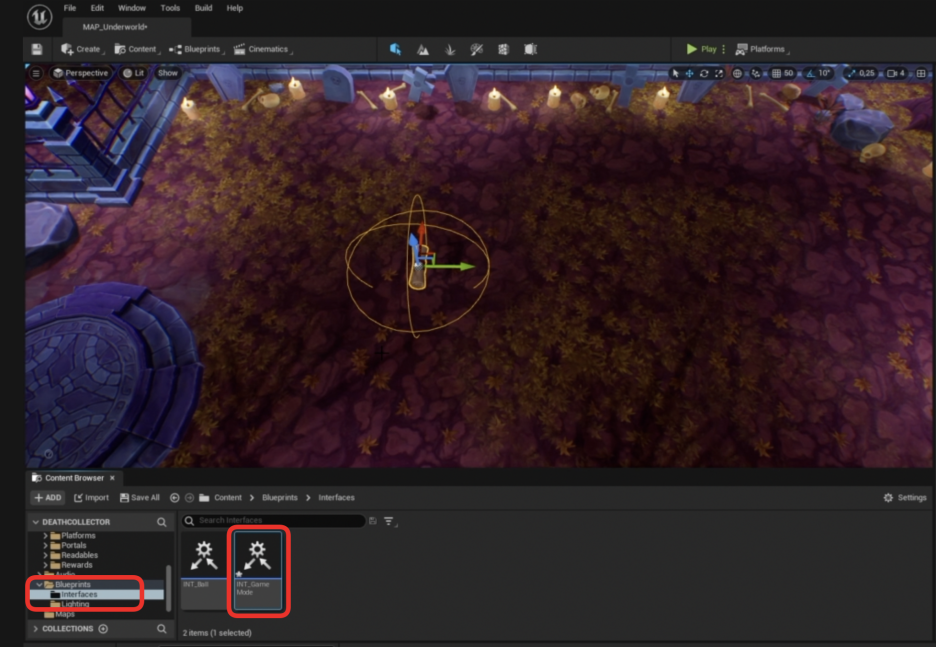Click the content browser history back arrow
The width and height of the screenshot is (936, 647).
174,497
